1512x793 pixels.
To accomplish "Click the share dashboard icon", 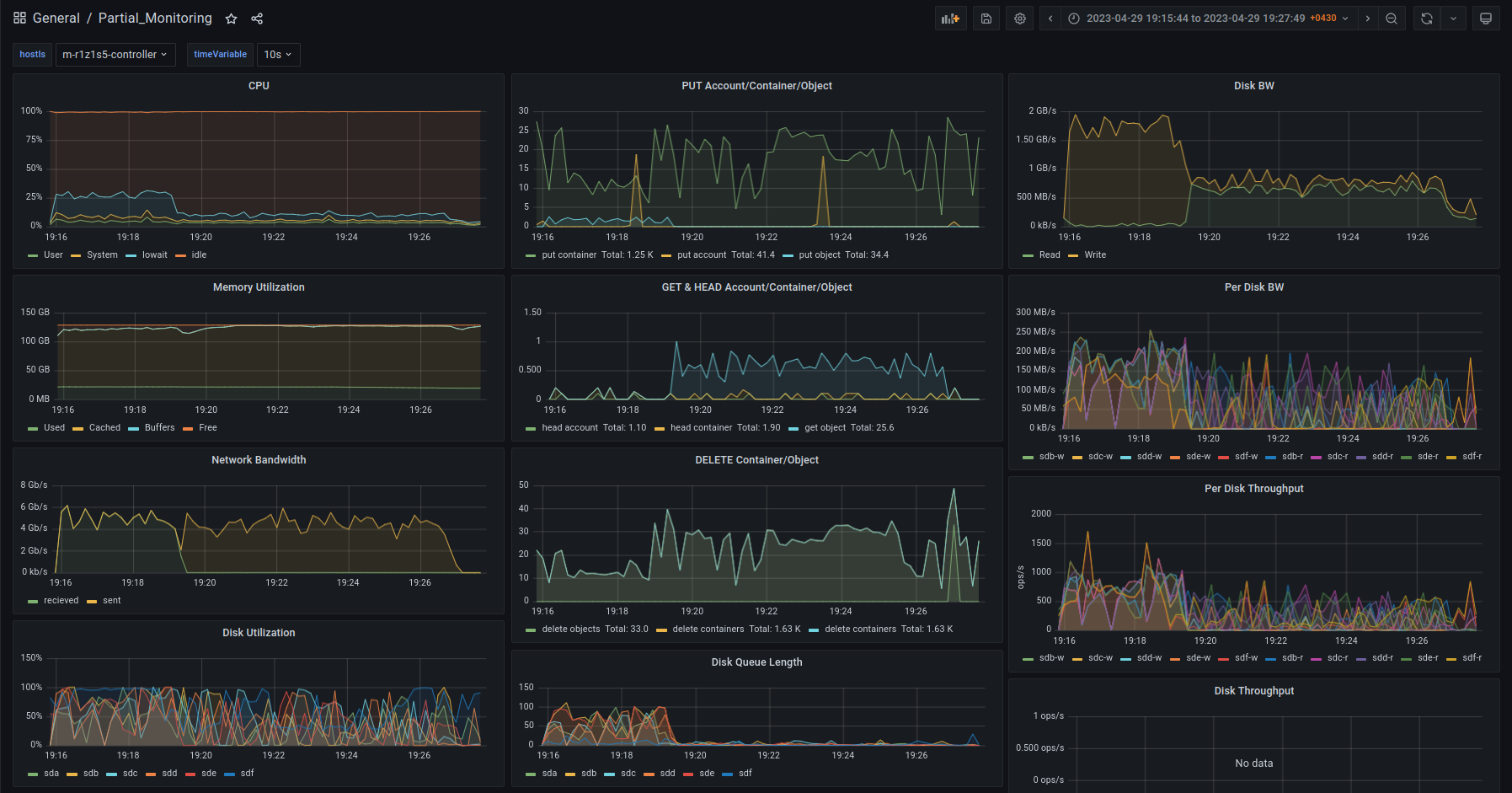I will point(257,19).
